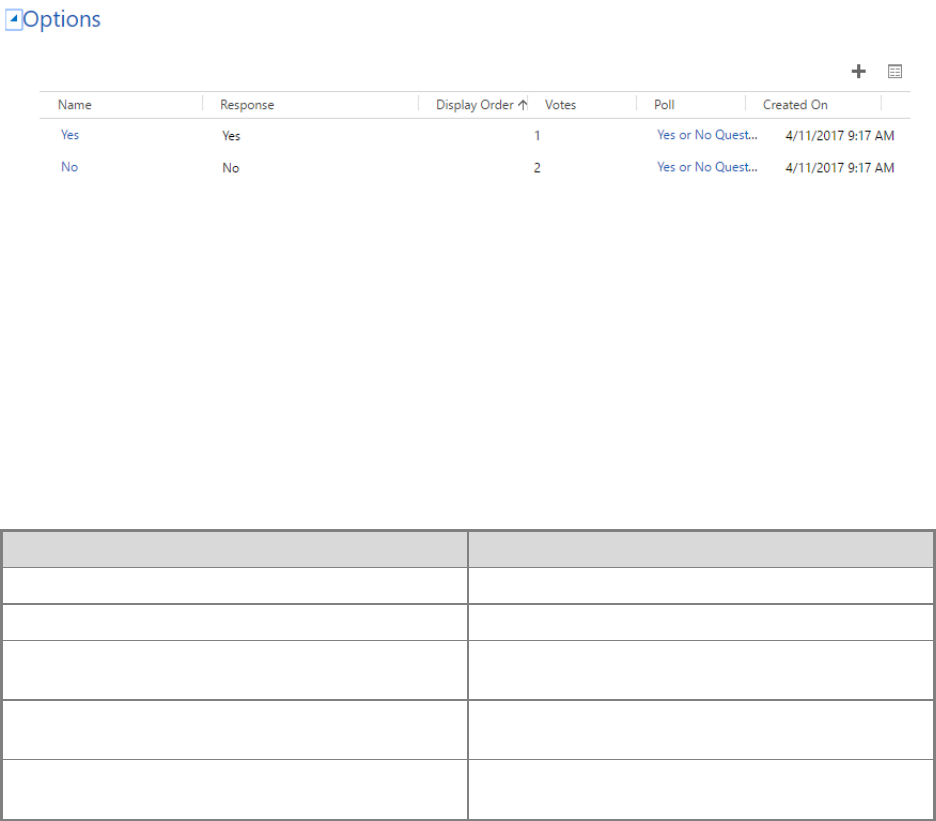The width and height of the screenshot is (936, 821).
Task: Open the poll link in the Yes row
Action: point(707,135)
